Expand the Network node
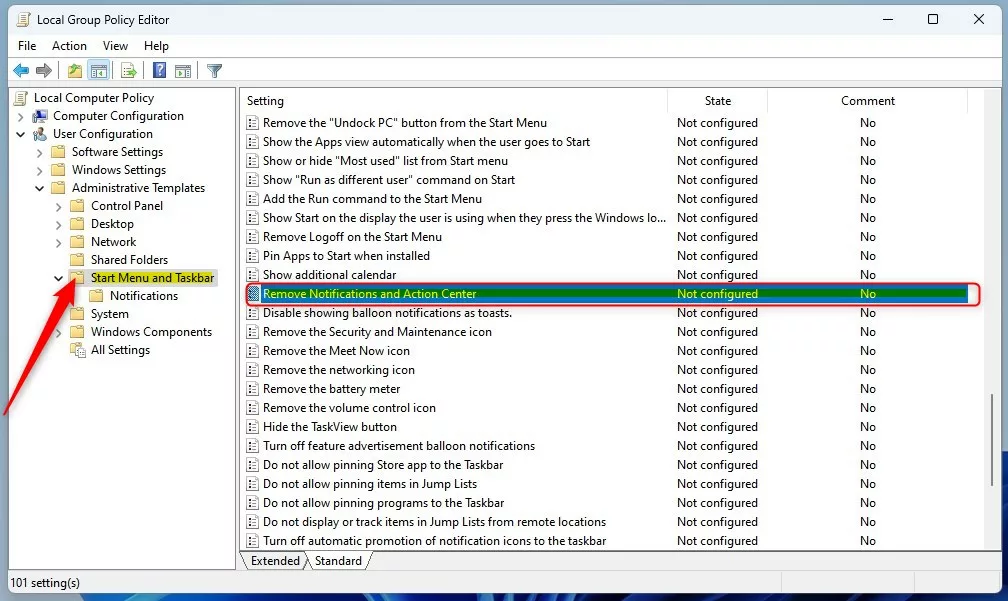The height and width of the screenshot is (601, 1008). pyautogui.click(x=58, y=242)
